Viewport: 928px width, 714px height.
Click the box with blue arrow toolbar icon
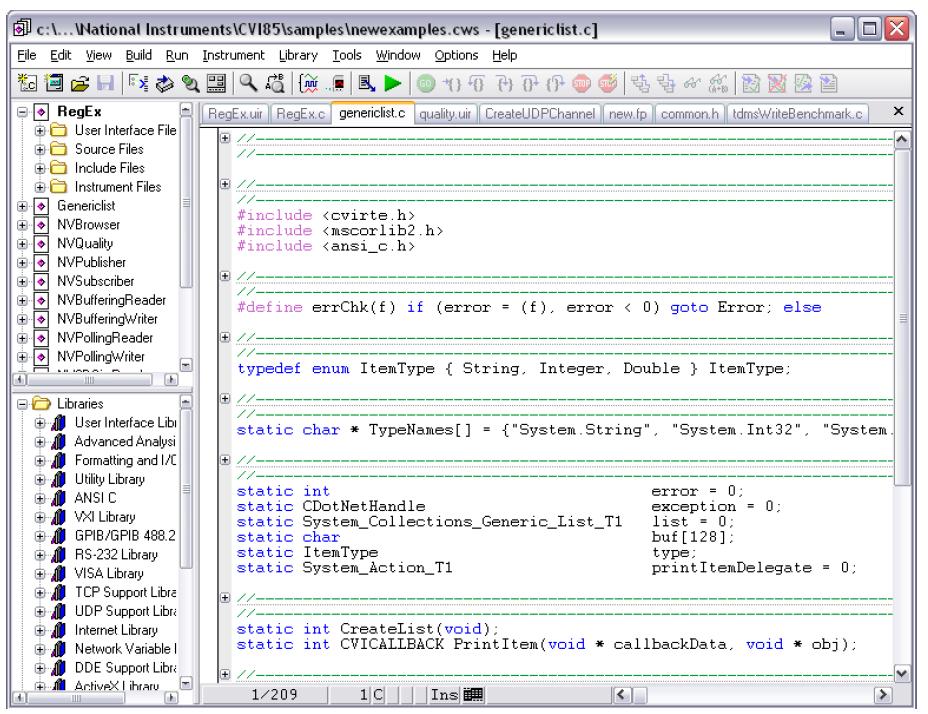pyautogui.click(x=164, y=83)
